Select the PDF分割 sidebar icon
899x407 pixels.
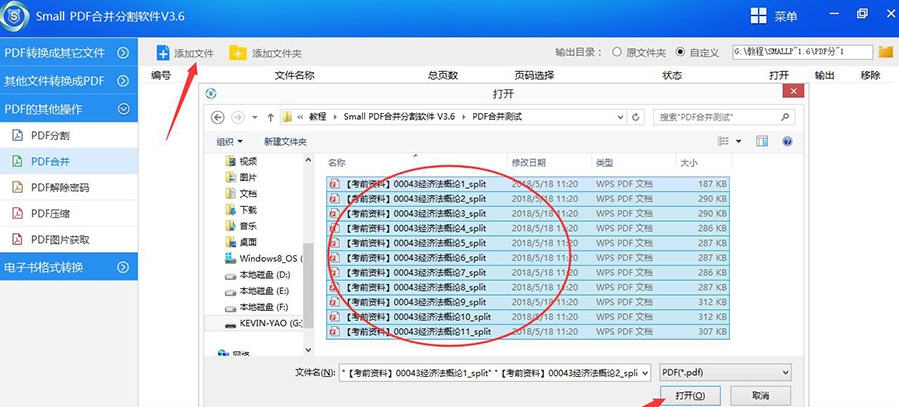click(x=18, y=135)
